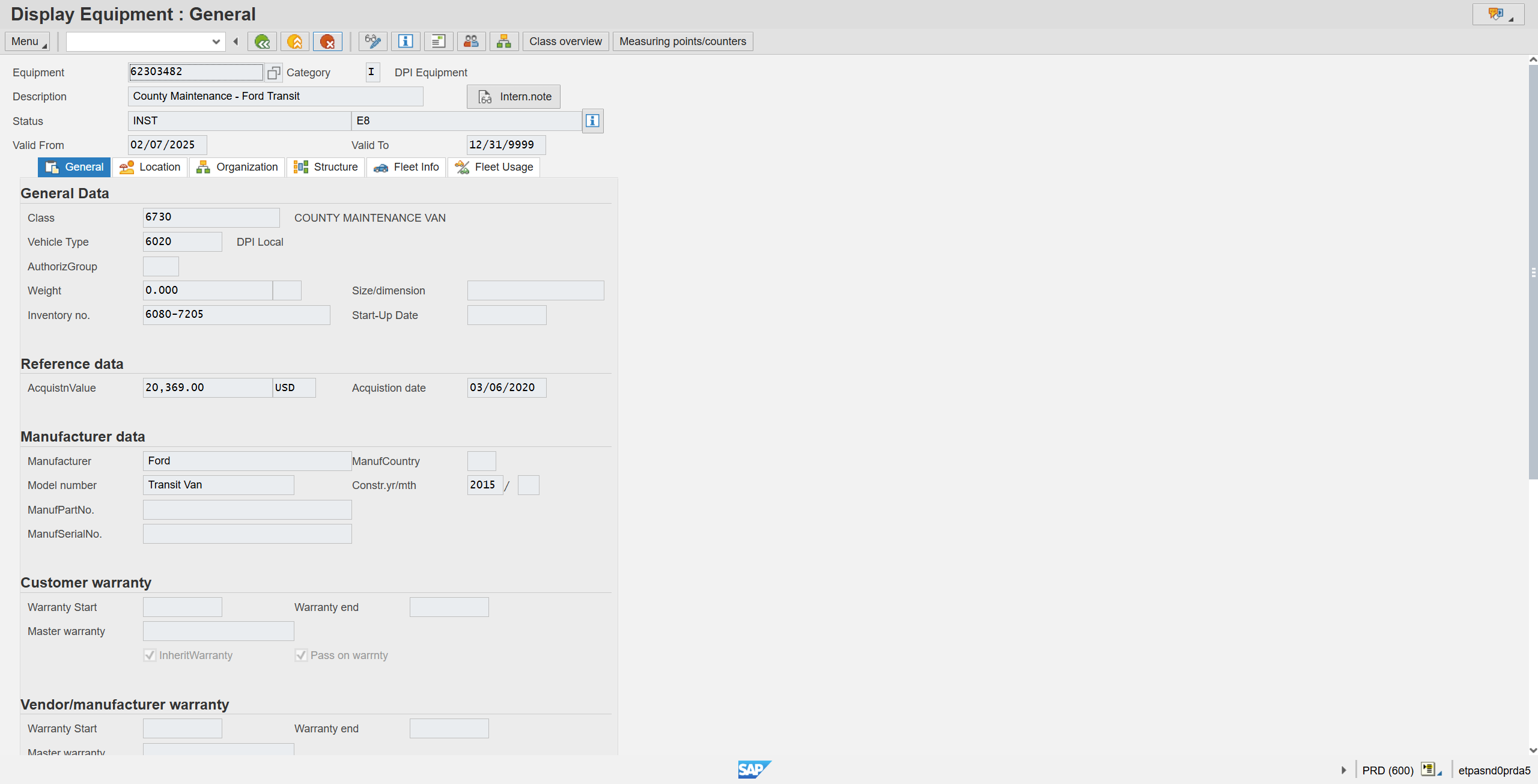The image size is (1538, 784).
Task: Click the Model number field Transit Van
Action: [219, 485]
